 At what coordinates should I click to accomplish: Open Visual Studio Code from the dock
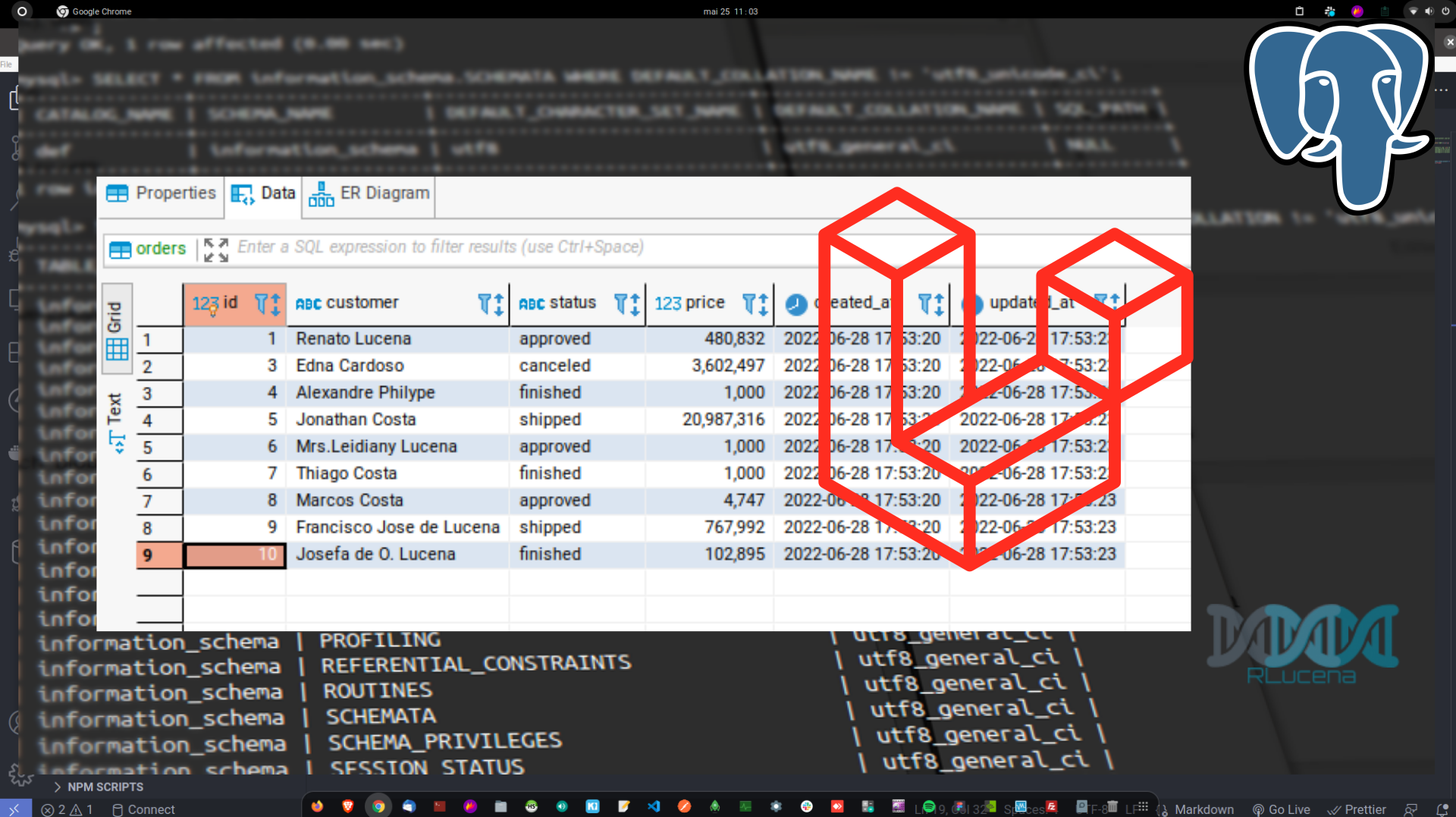pyautogui.click(x=654, y=806)
